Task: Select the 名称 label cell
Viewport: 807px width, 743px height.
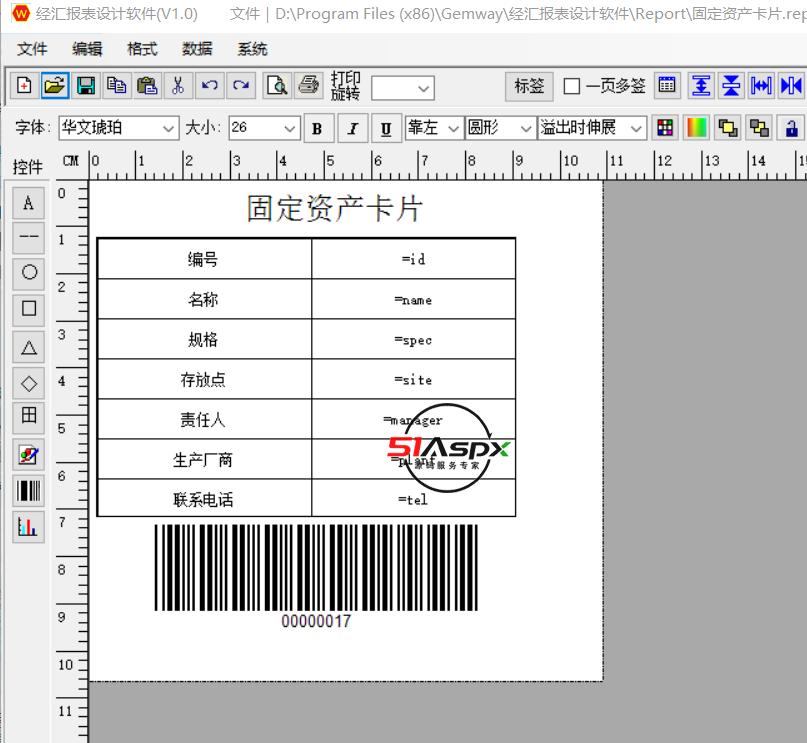Action: pyautogui.click(x=204, y=299)
